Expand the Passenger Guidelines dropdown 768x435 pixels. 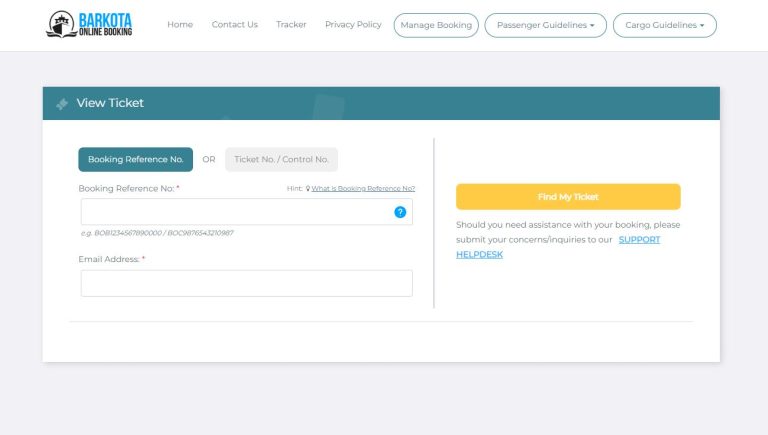point(545,25)
